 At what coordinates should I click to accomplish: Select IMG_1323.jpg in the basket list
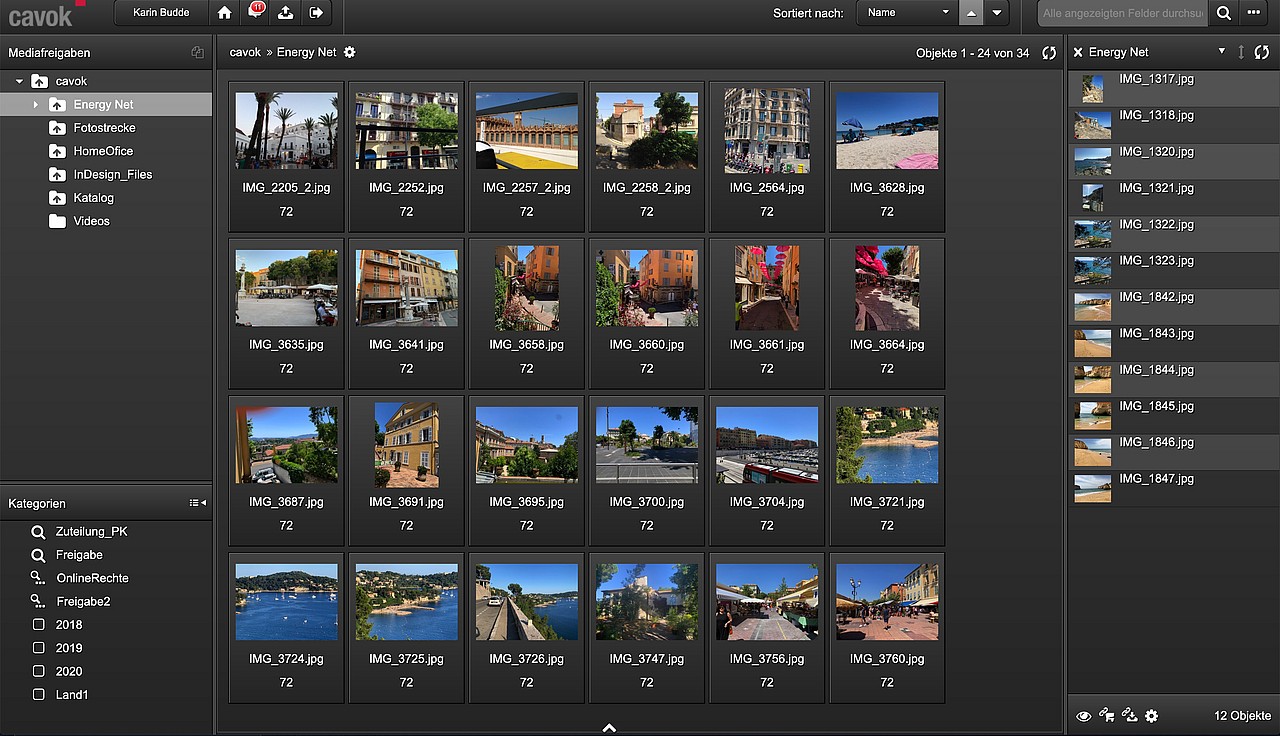1174,270
